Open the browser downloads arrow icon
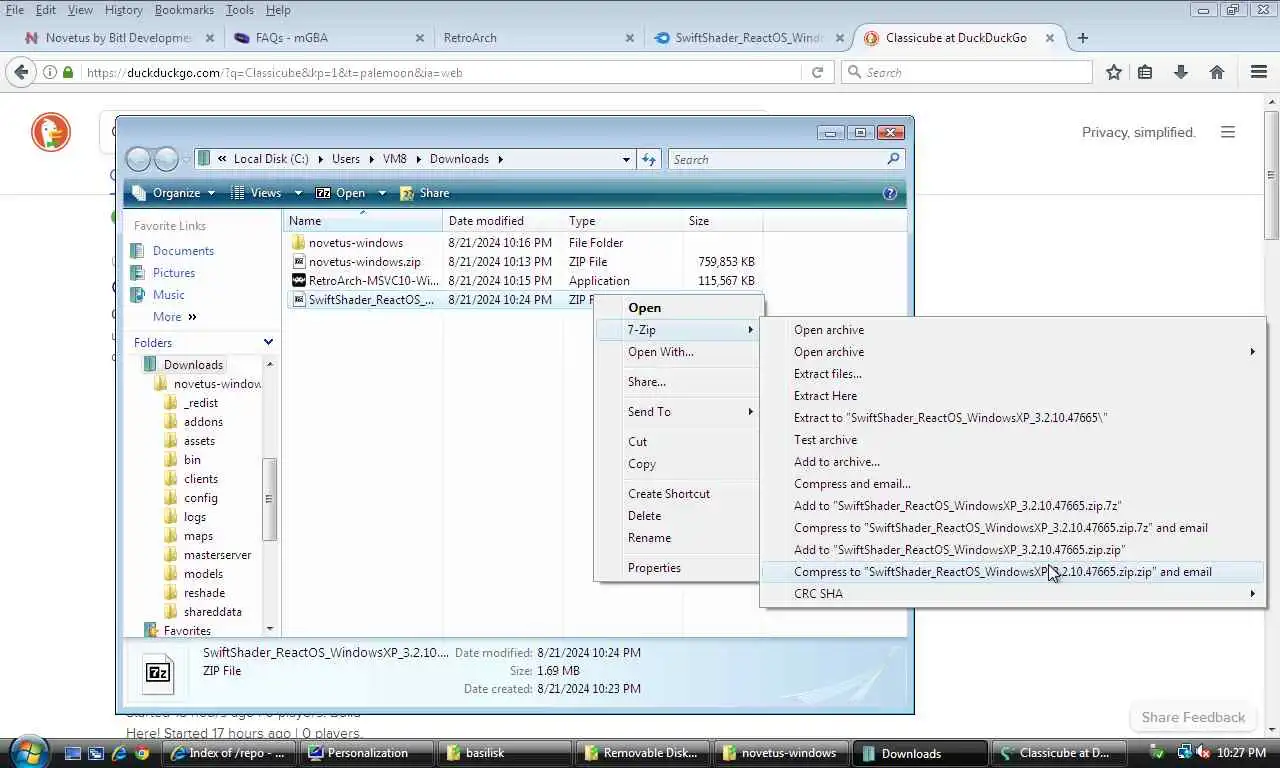 [x=1181, y=72]
